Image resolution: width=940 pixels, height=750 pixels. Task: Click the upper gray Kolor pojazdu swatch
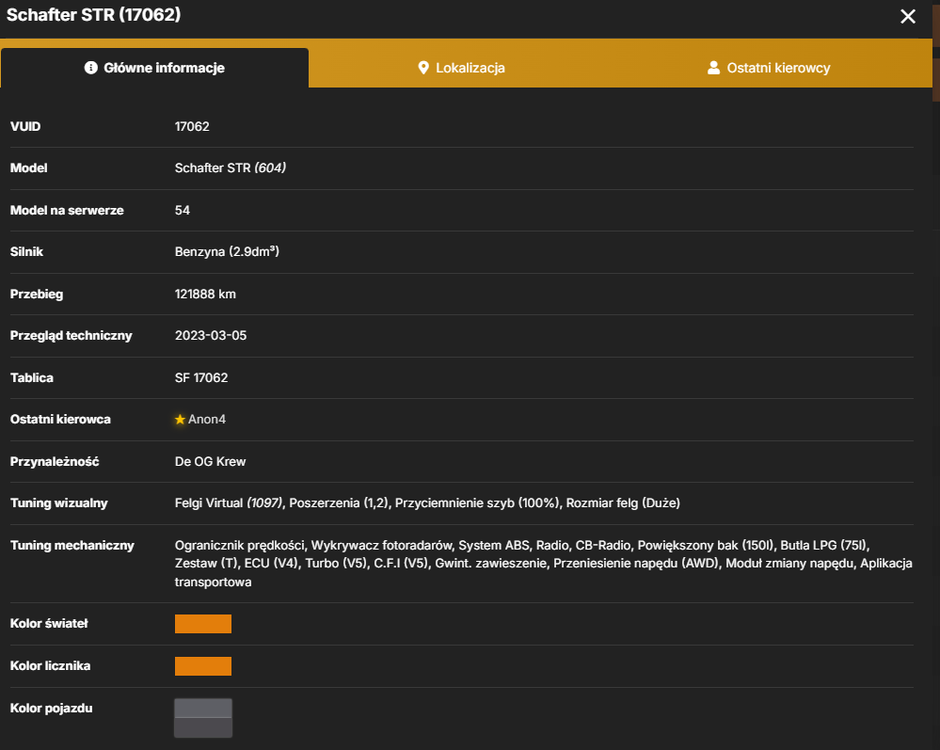(x=203, y=708)
